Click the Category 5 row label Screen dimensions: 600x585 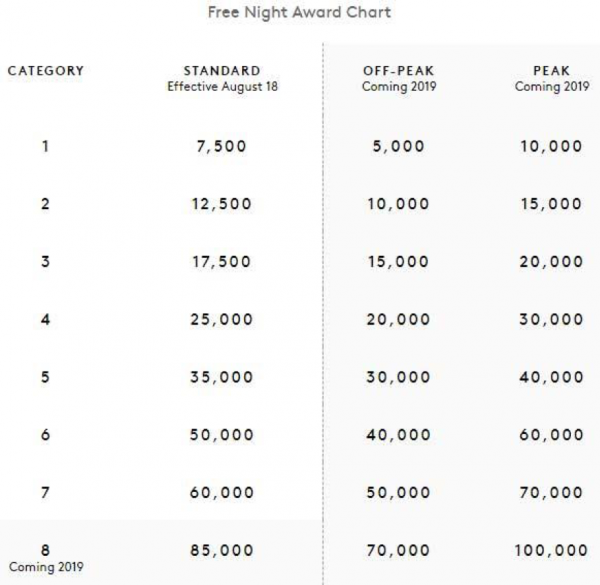[x=45, y=378]
